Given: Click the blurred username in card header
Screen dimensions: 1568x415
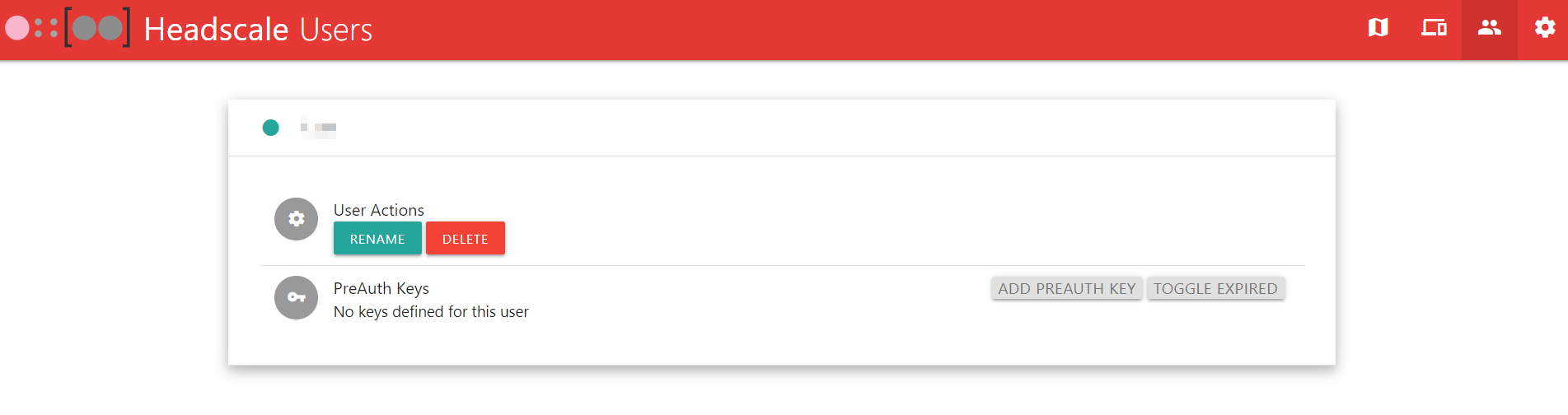Looking at the screenshot, I should 318,127.
